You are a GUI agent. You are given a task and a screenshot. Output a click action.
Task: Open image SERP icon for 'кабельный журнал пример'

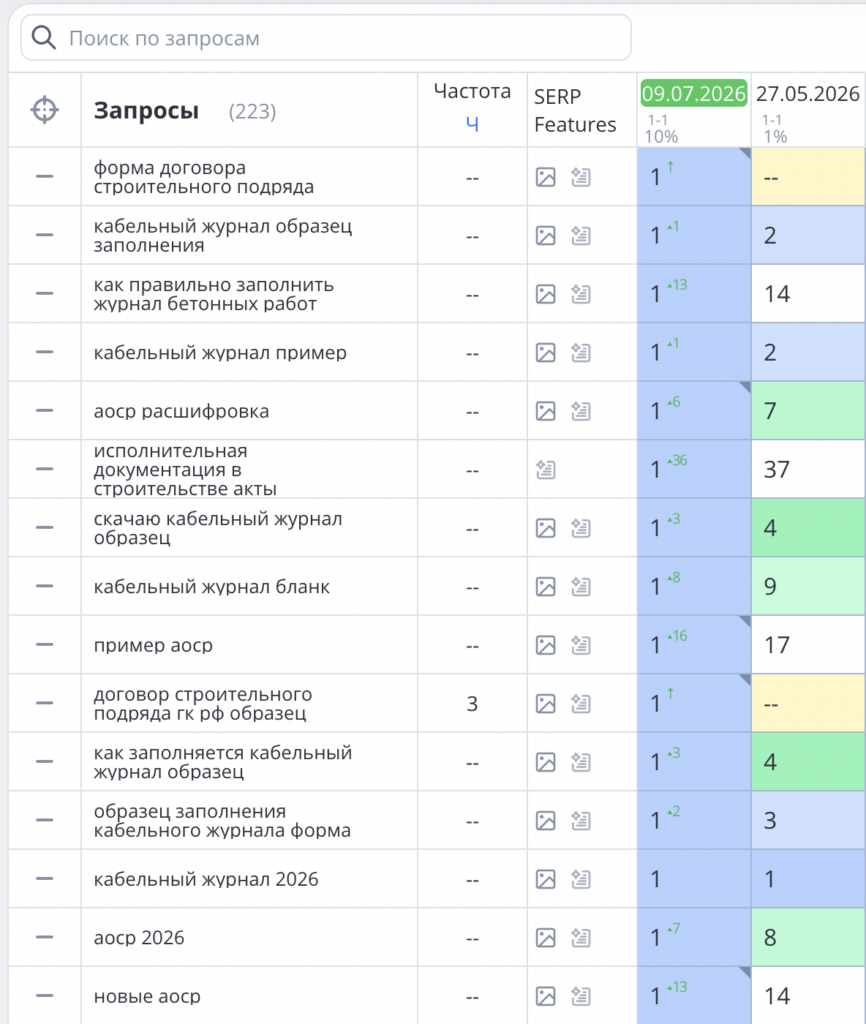click(545, 353)
